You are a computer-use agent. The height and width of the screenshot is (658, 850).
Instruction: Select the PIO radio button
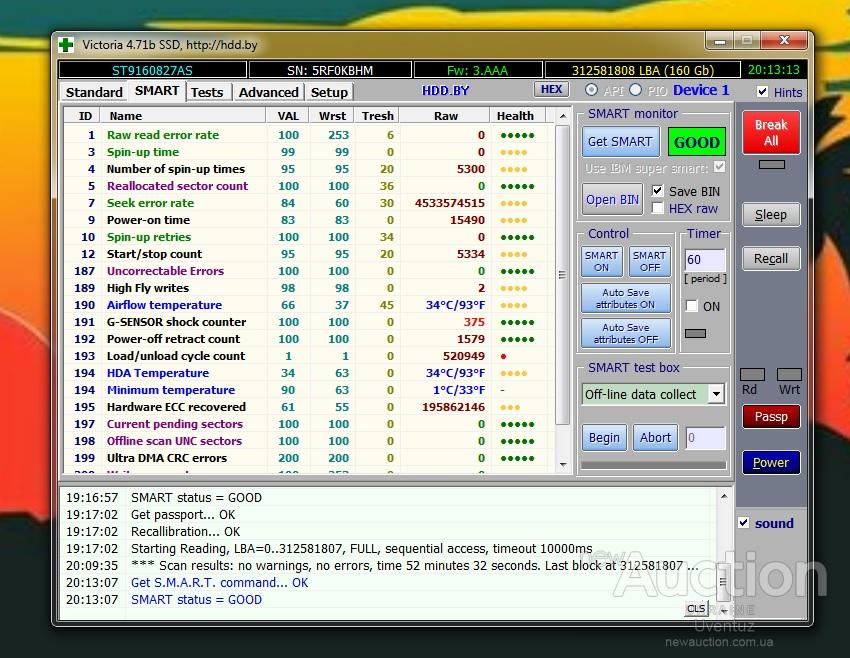click(636, 90)
